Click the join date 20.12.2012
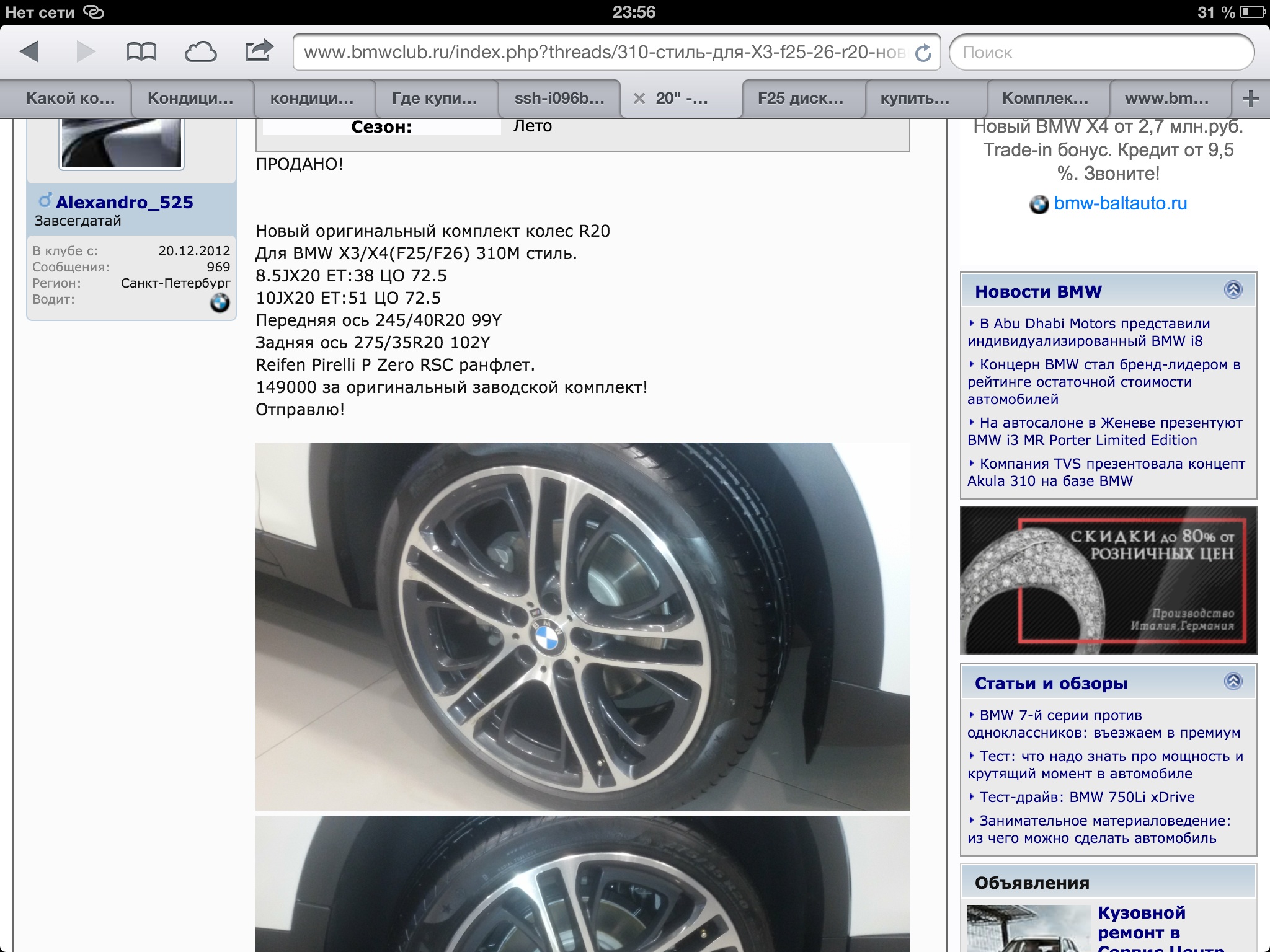1270x952 pixels. pos(194,251)
